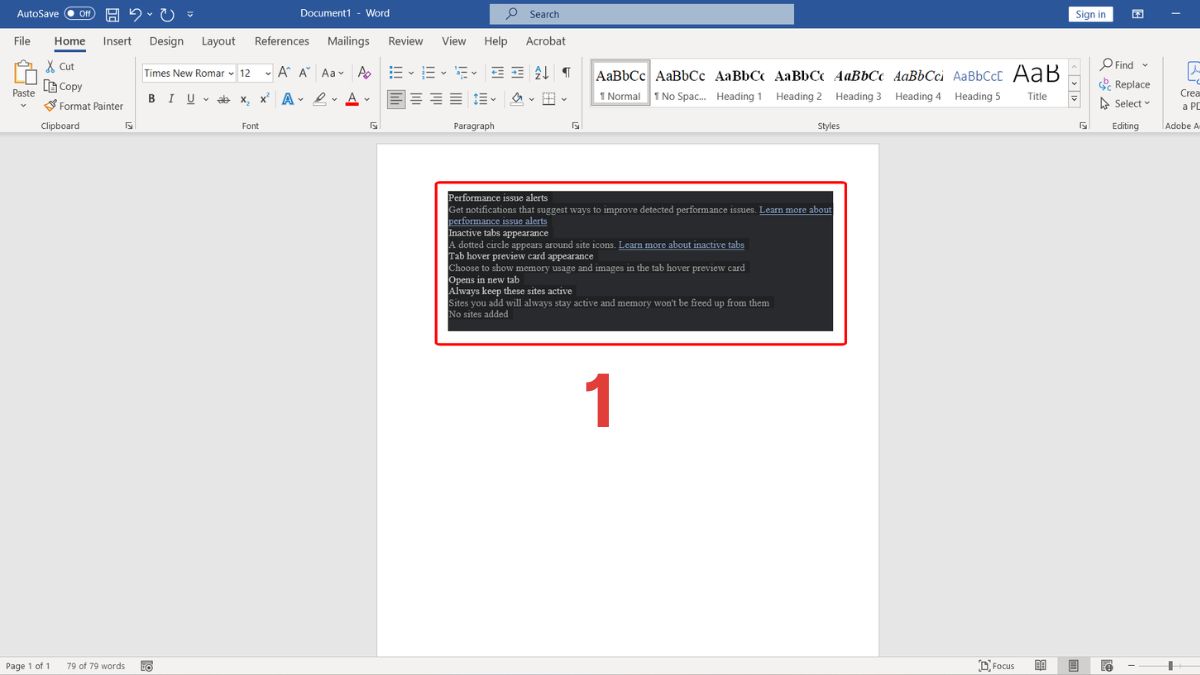Apply italic formatting
Screen dimensions: 1200x675
click(171, 99)
